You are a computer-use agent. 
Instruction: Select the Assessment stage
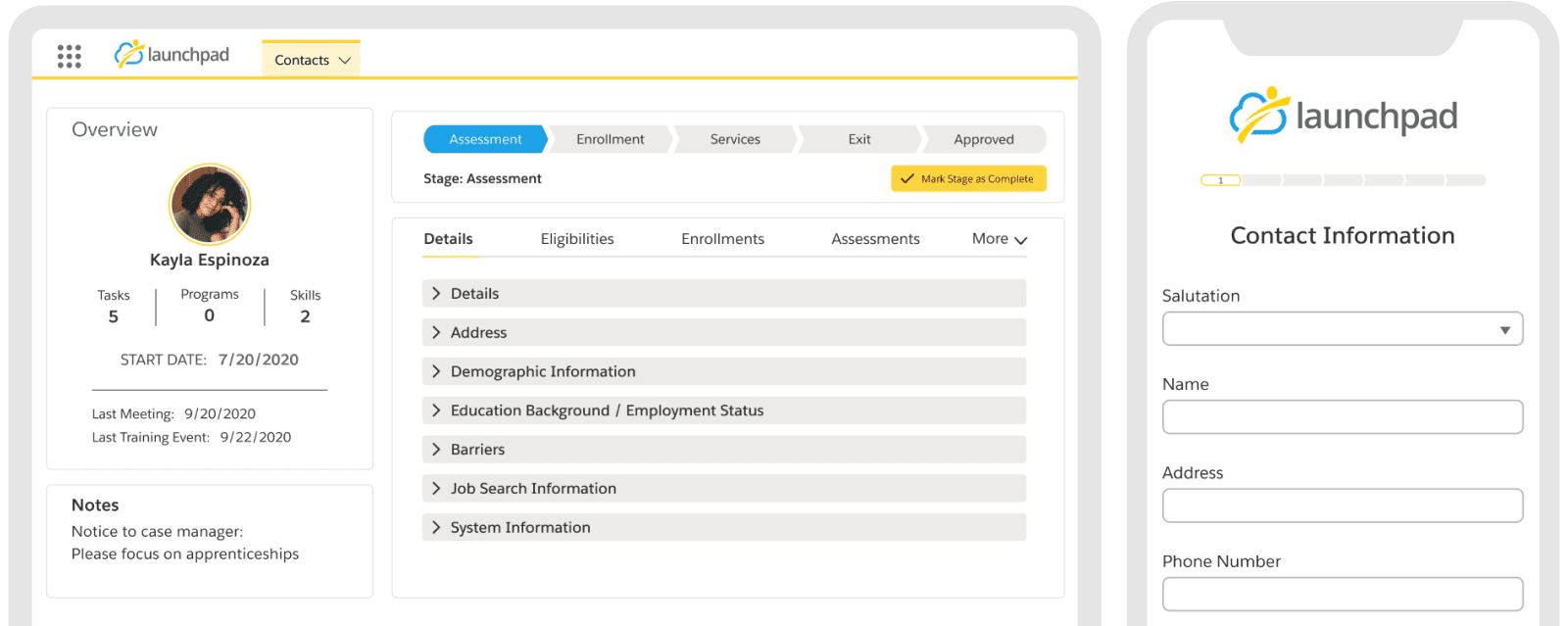point(485,139)
